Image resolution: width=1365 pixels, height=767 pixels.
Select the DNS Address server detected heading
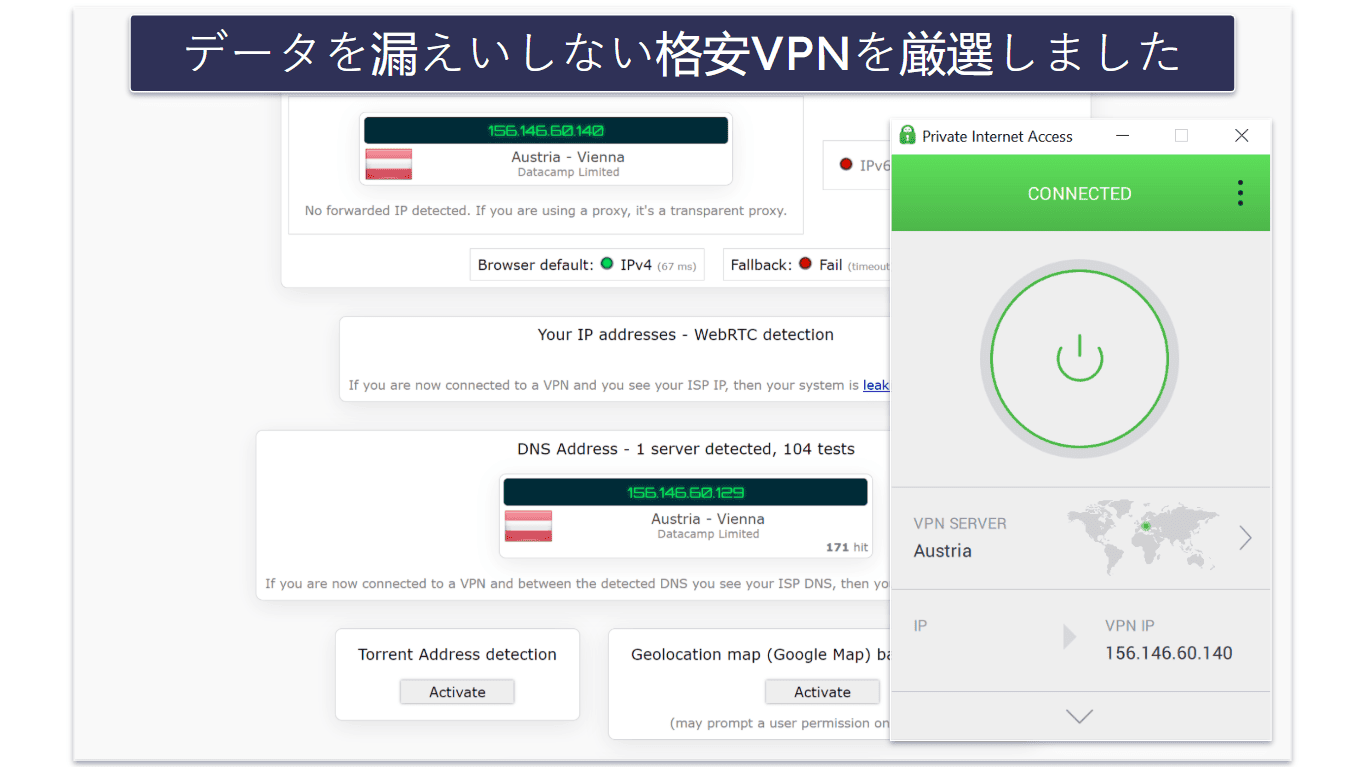[x=686, y=449]
